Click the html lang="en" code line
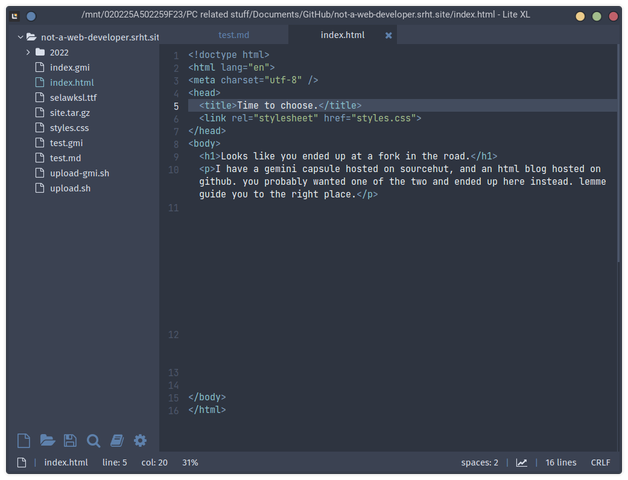This screenshot has width=628, height=480. 231,67
